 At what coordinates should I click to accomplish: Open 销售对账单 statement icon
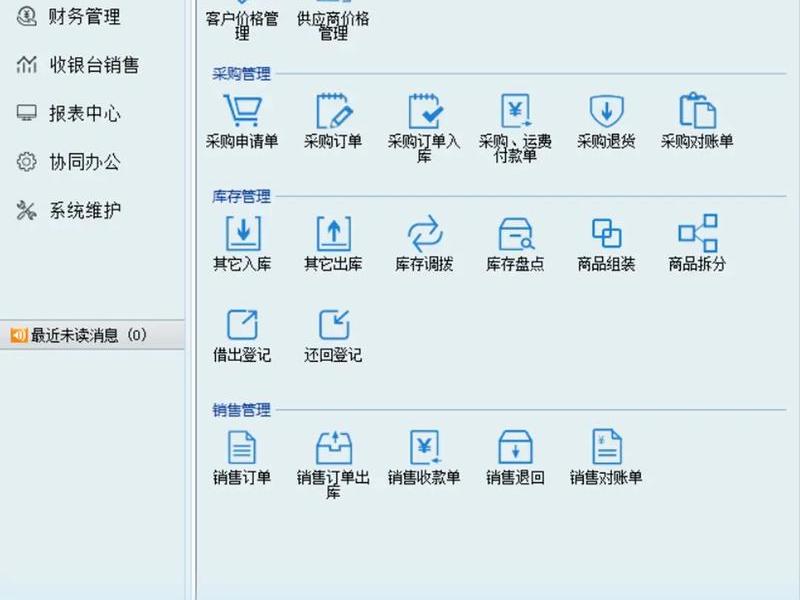pyautogui.click(x=607, y=447)
